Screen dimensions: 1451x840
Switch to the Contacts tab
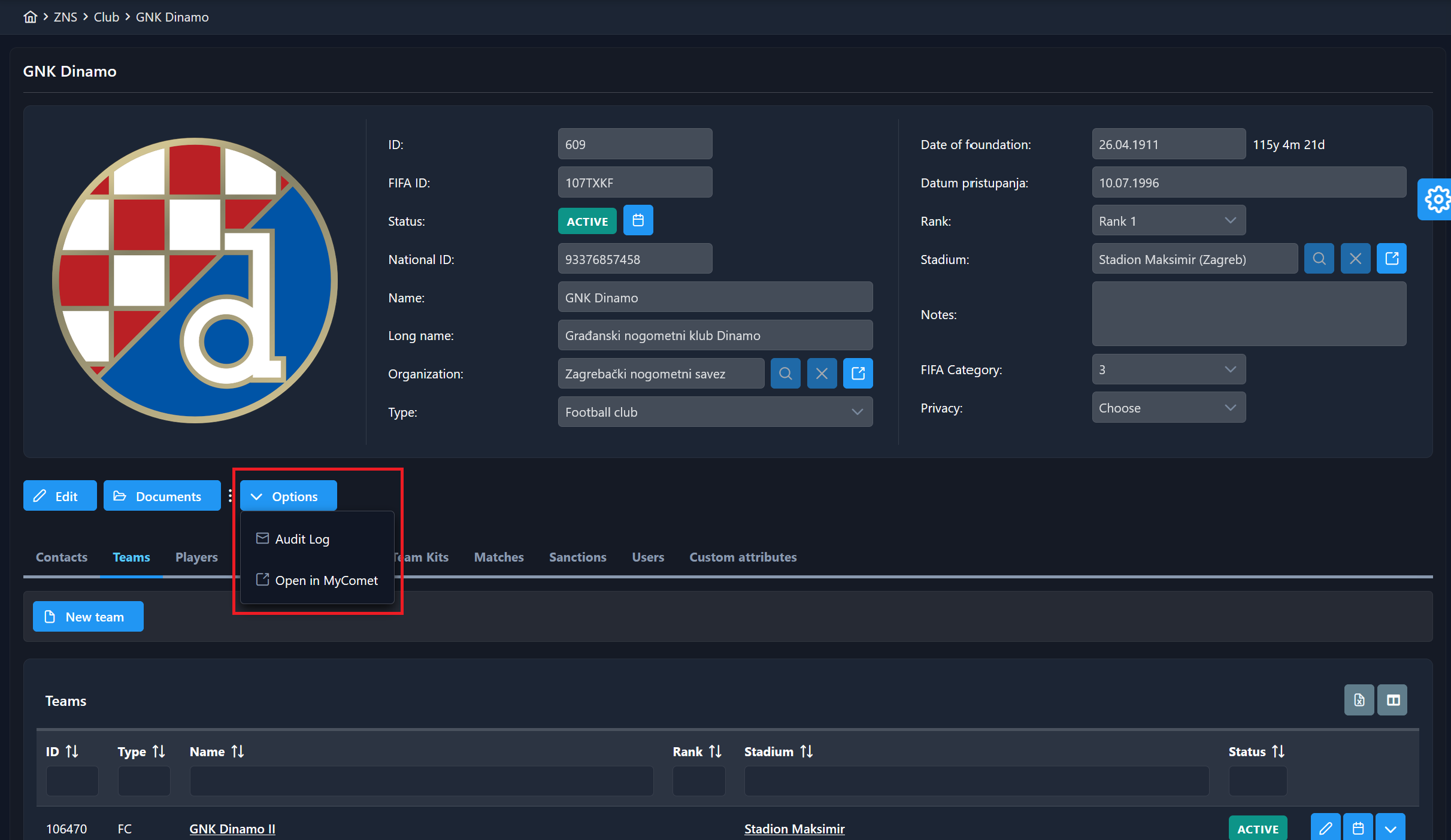(62, 557)
